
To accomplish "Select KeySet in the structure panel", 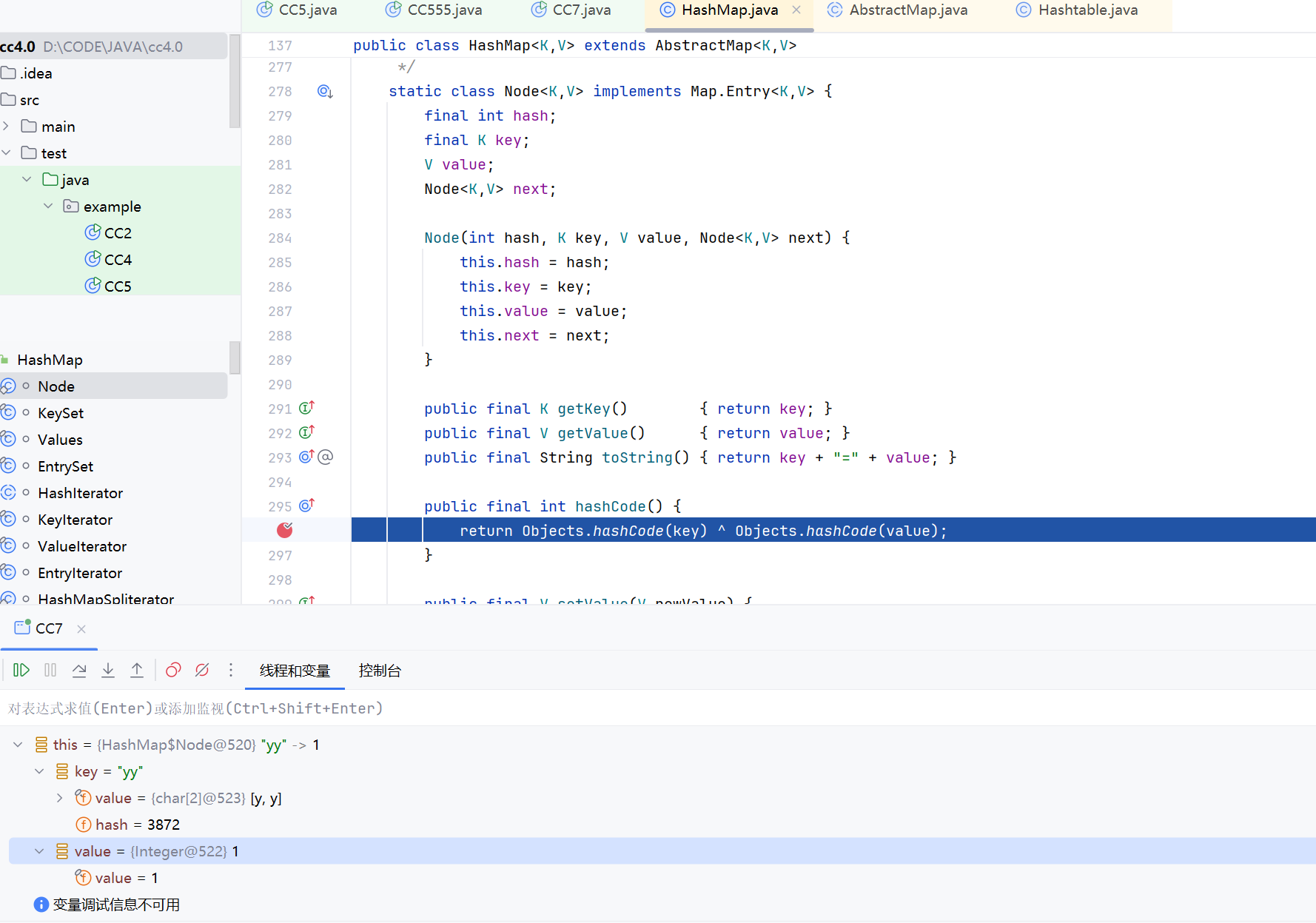I will pyautogui.click(x=61, y=413).
